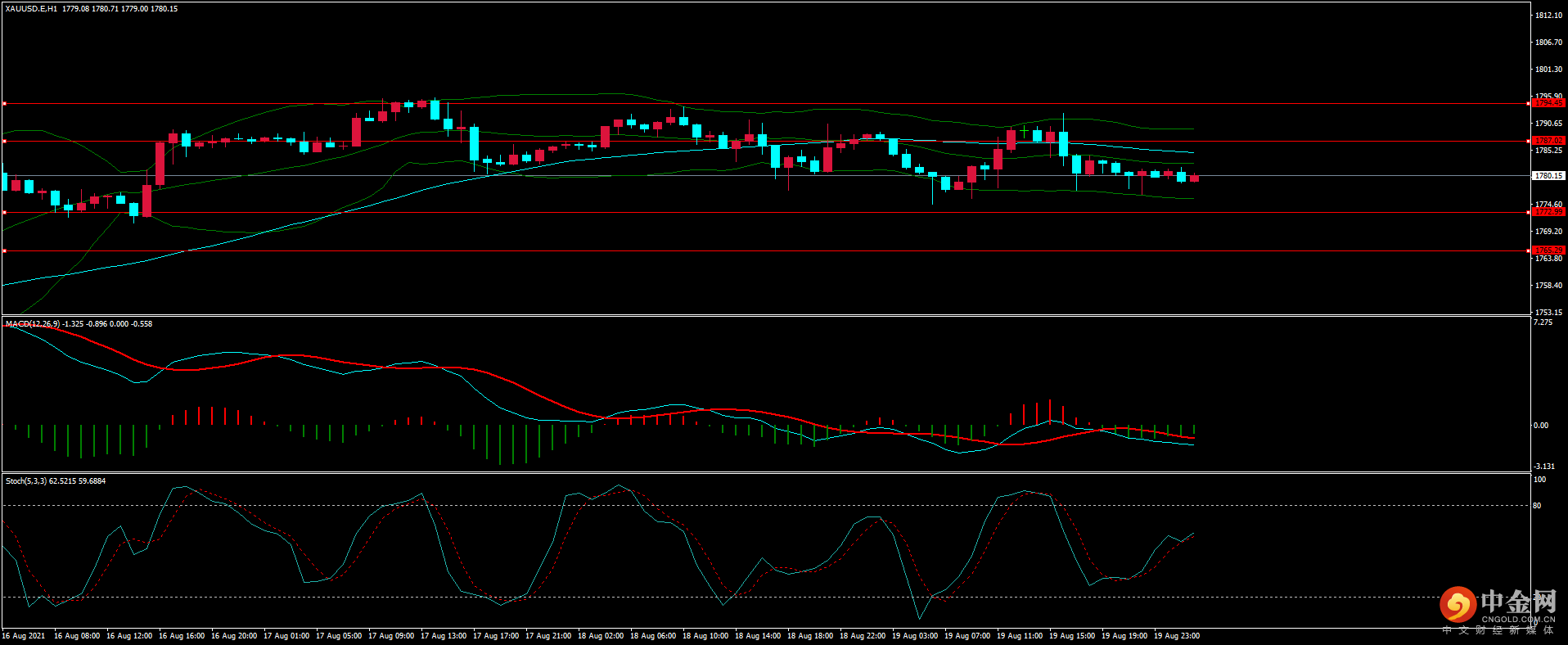
Task: Click the 19 Aug 07:00 time label
Action: [x=967, y=636]
